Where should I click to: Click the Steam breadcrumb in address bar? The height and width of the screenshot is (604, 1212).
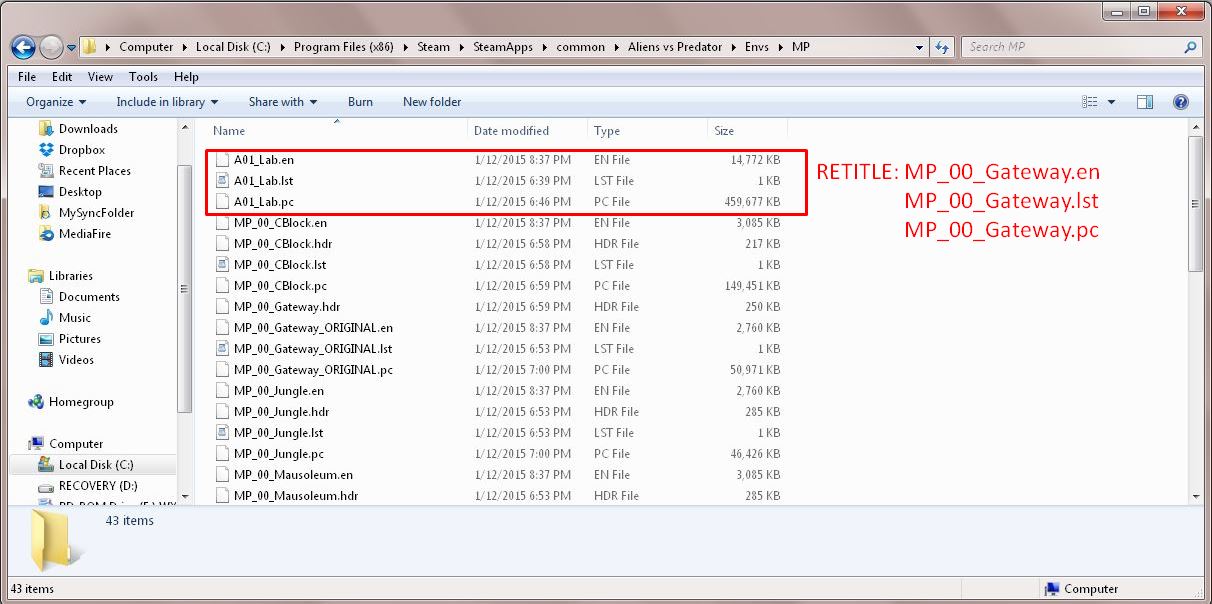click(433, 47)
